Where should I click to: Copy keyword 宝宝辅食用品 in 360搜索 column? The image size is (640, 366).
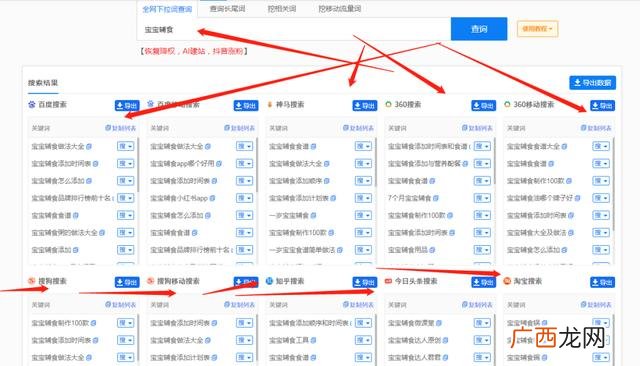432,250
